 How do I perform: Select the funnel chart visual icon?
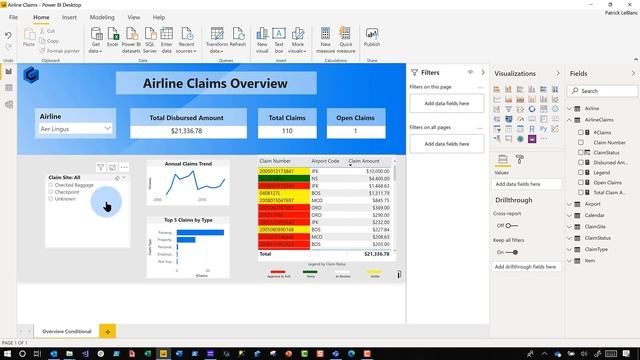point(509,109)
